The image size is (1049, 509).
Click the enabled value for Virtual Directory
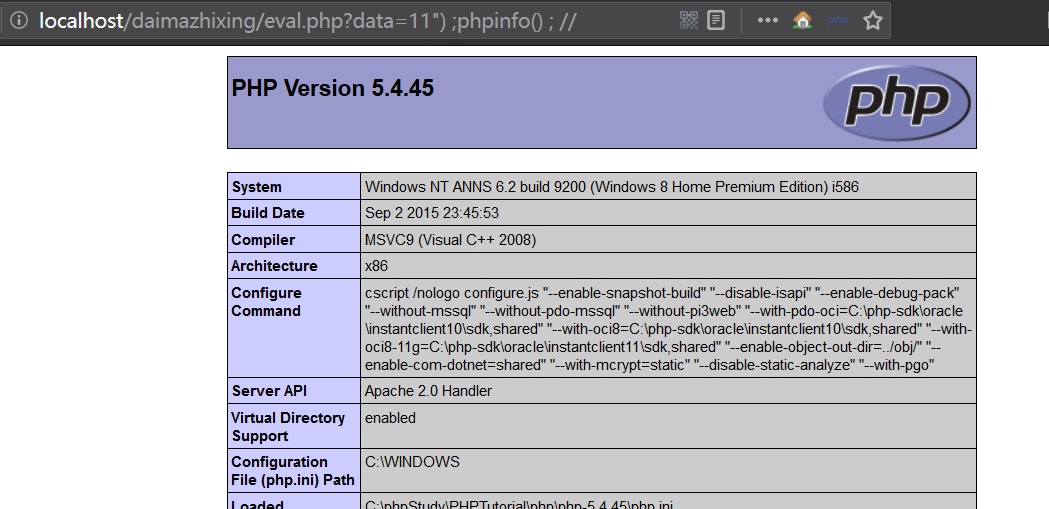[390, 418]
